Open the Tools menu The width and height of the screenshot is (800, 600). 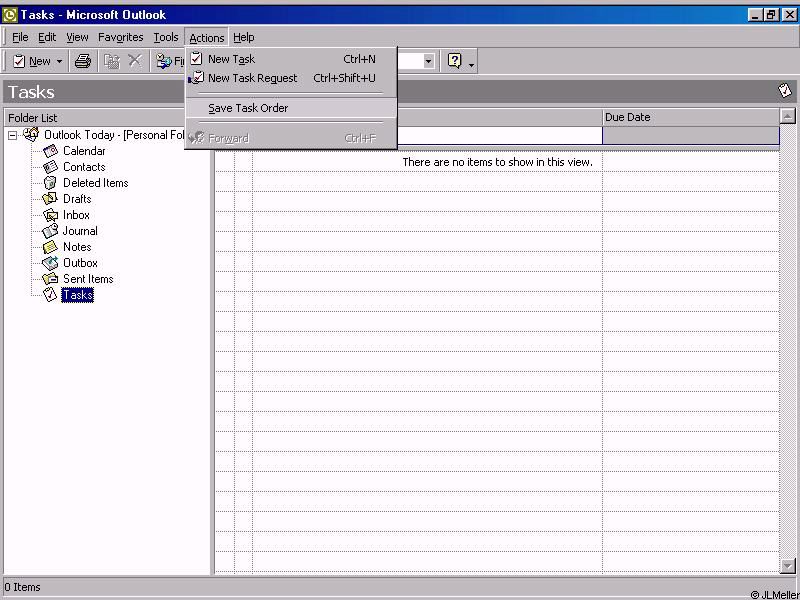(x=166, y=37)
